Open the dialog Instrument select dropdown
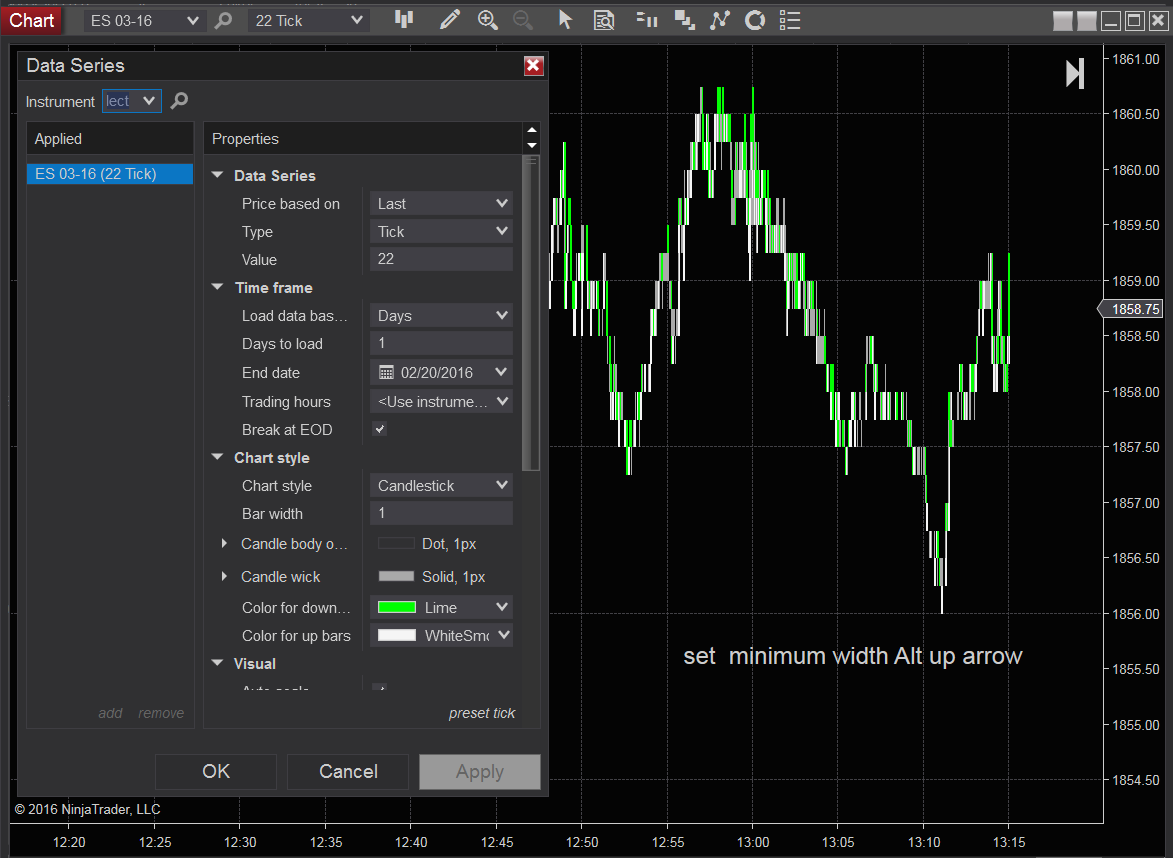 132,101
